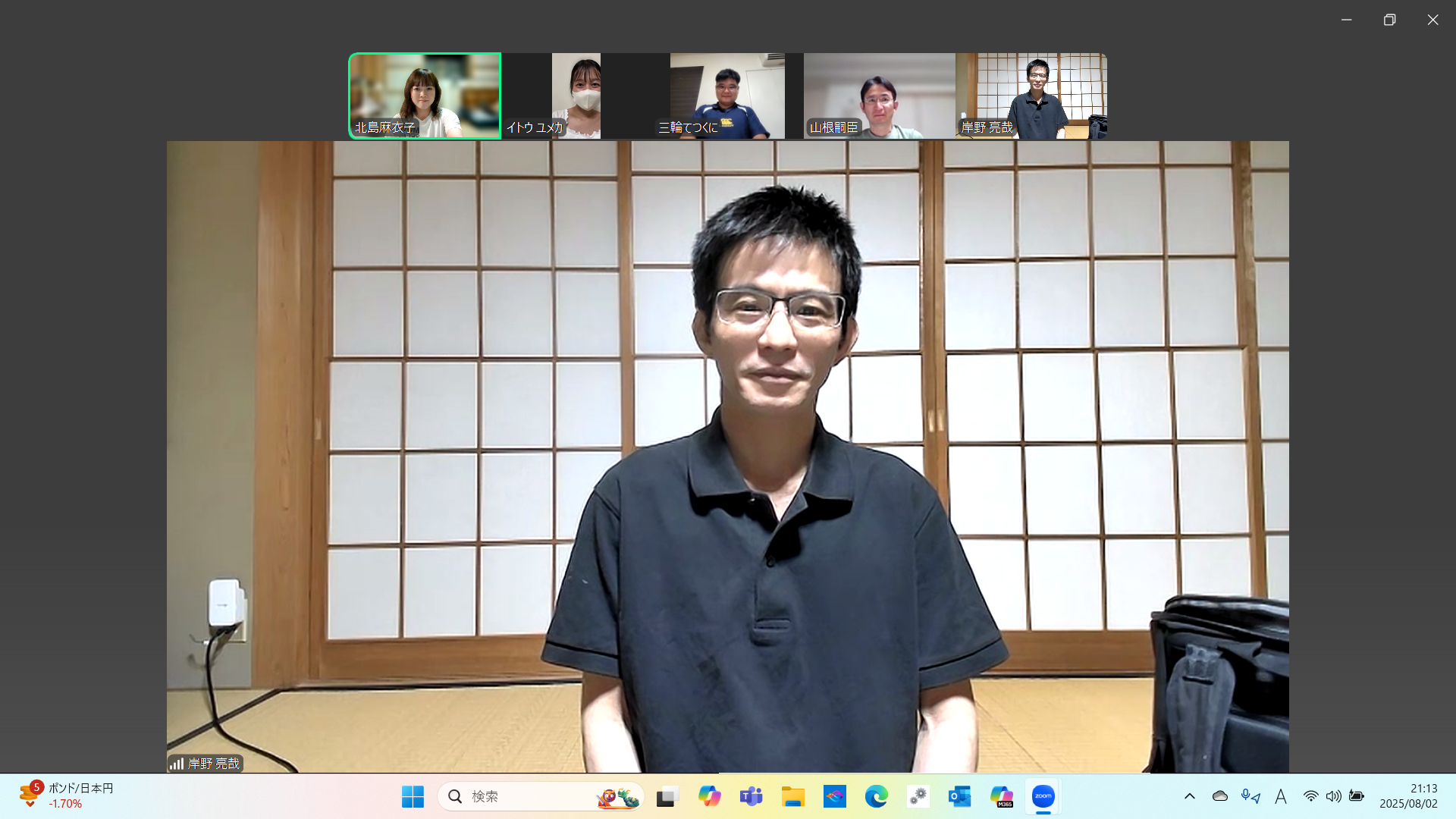1456x819 pixels.
Task: Select 山根嗣臣's video thumbnail
Action: 879,96
